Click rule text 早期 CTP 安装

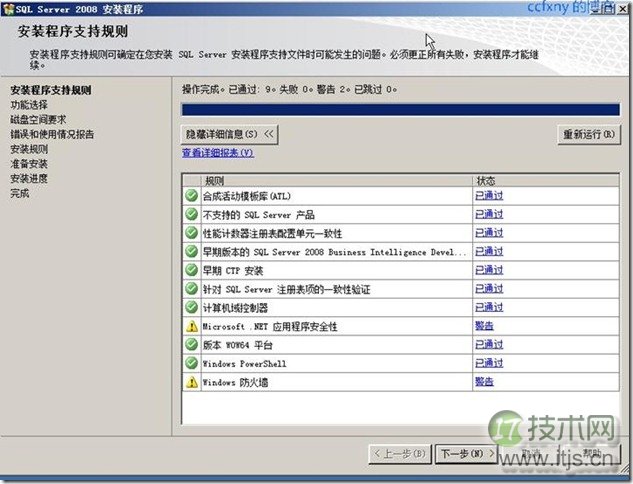pos(233,270)
